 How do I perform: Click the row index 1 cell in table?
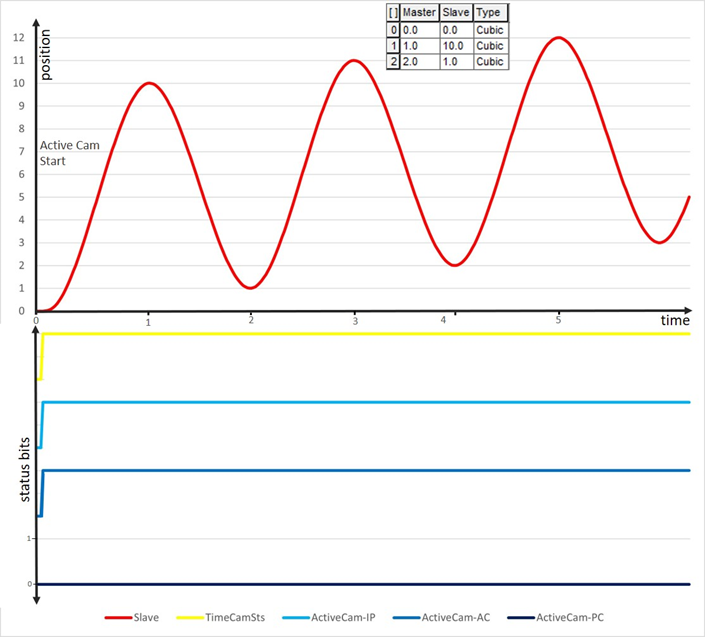(x=392, y=46)
